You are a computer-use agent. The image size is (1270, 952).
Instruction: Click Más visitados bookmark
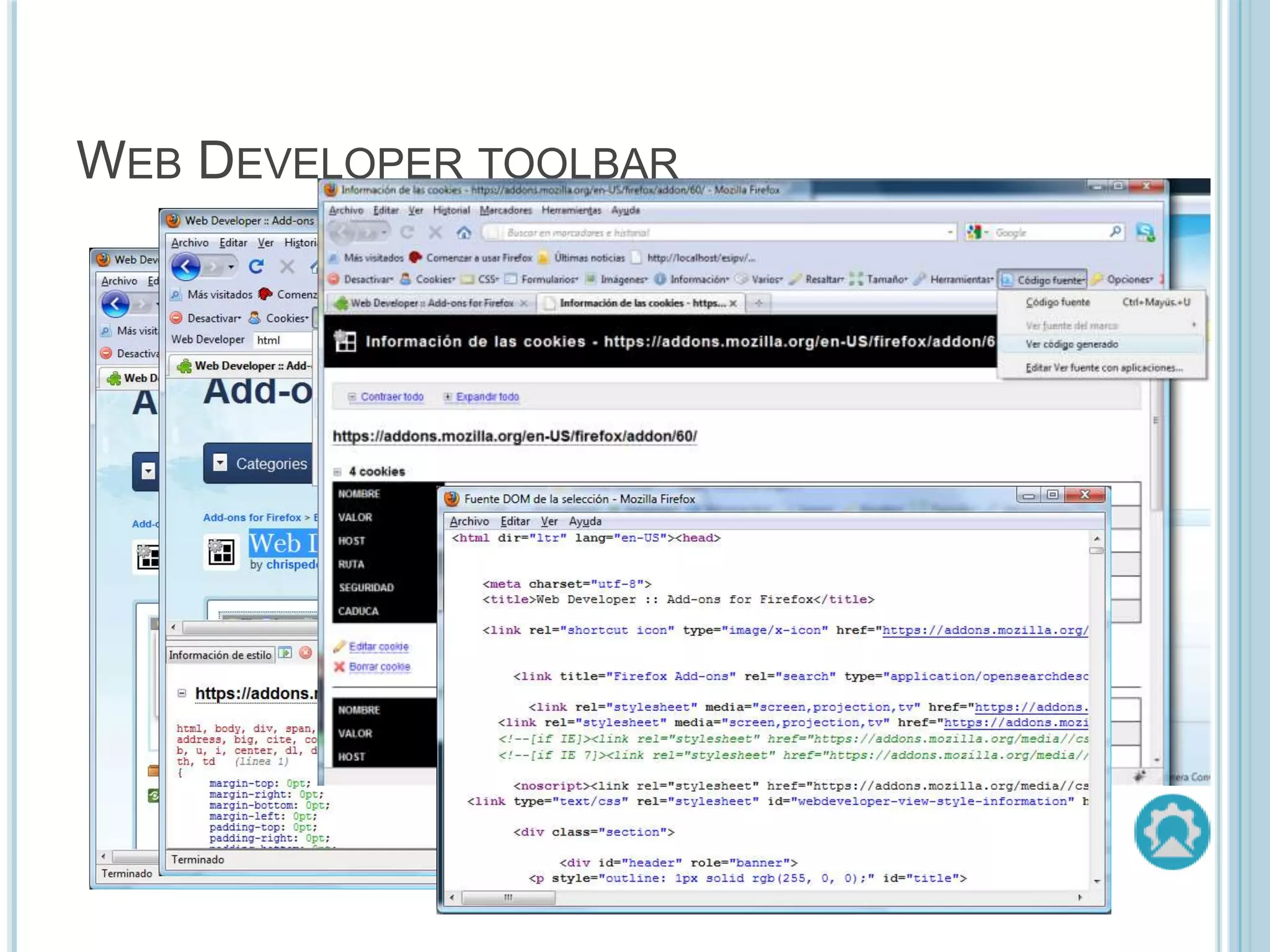click(x=366, y=258)
